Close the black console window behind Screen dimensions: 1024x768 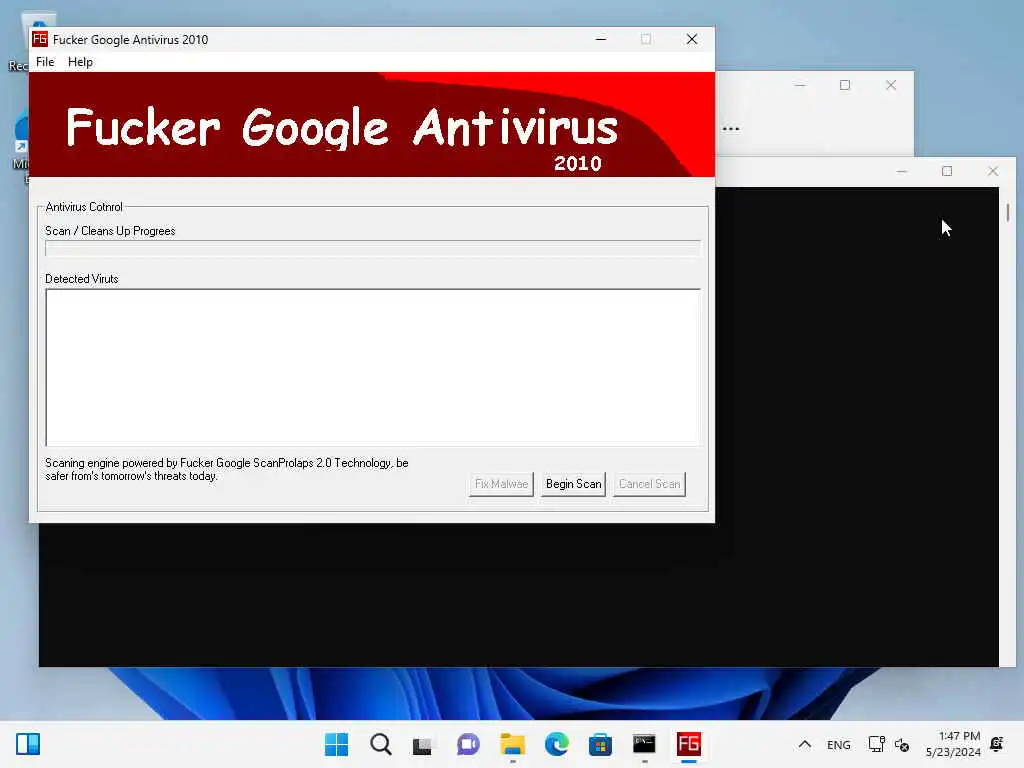993,171
